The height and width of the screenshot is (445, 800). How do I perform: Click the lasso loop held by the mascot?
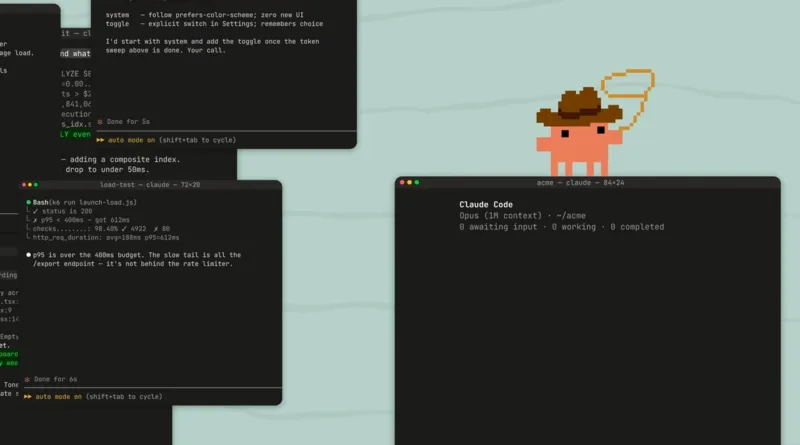[x=628, y=83]
